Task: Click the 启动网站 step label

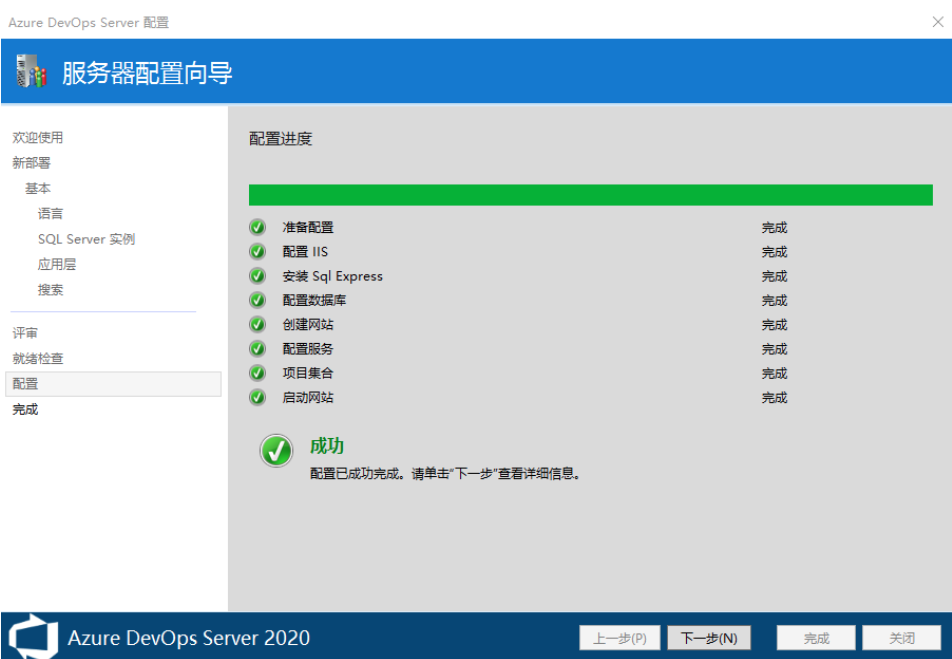Action: point(308,397)
